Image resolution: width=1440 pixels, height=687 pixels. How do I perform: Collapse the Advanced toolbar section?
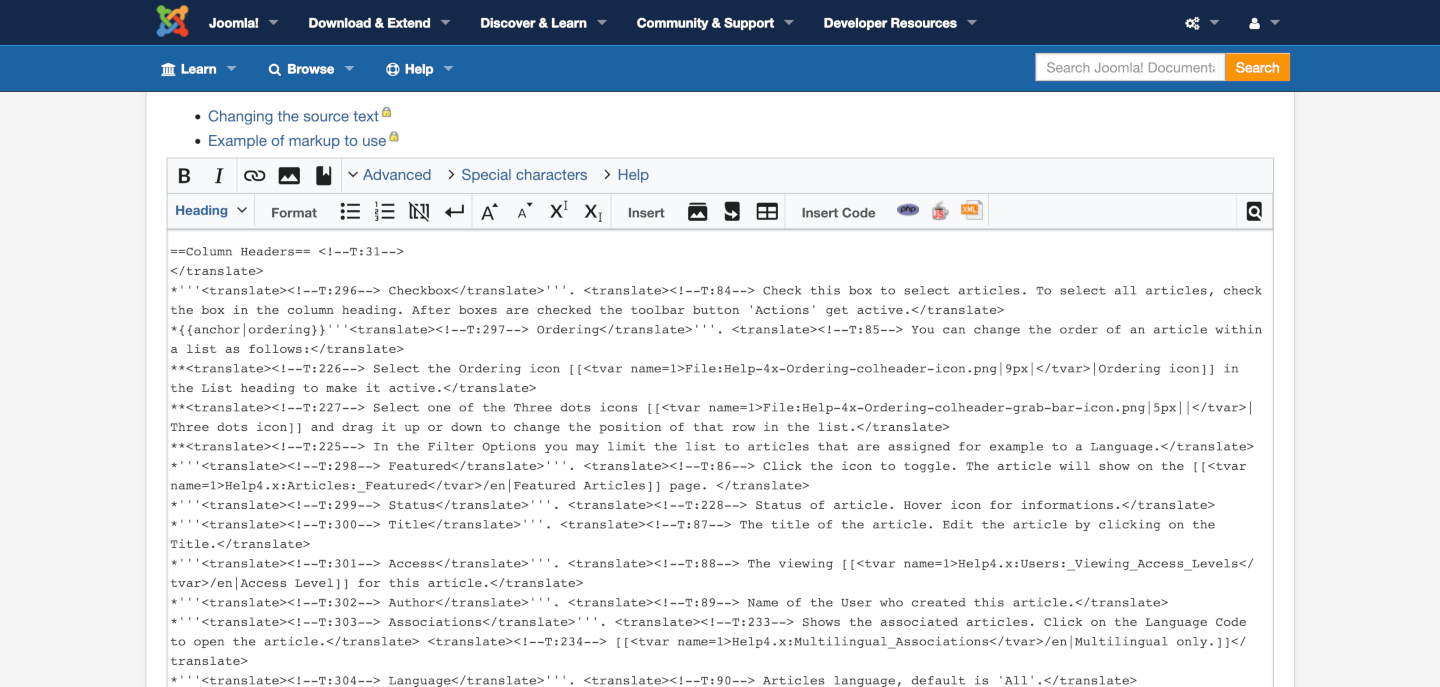389,175
